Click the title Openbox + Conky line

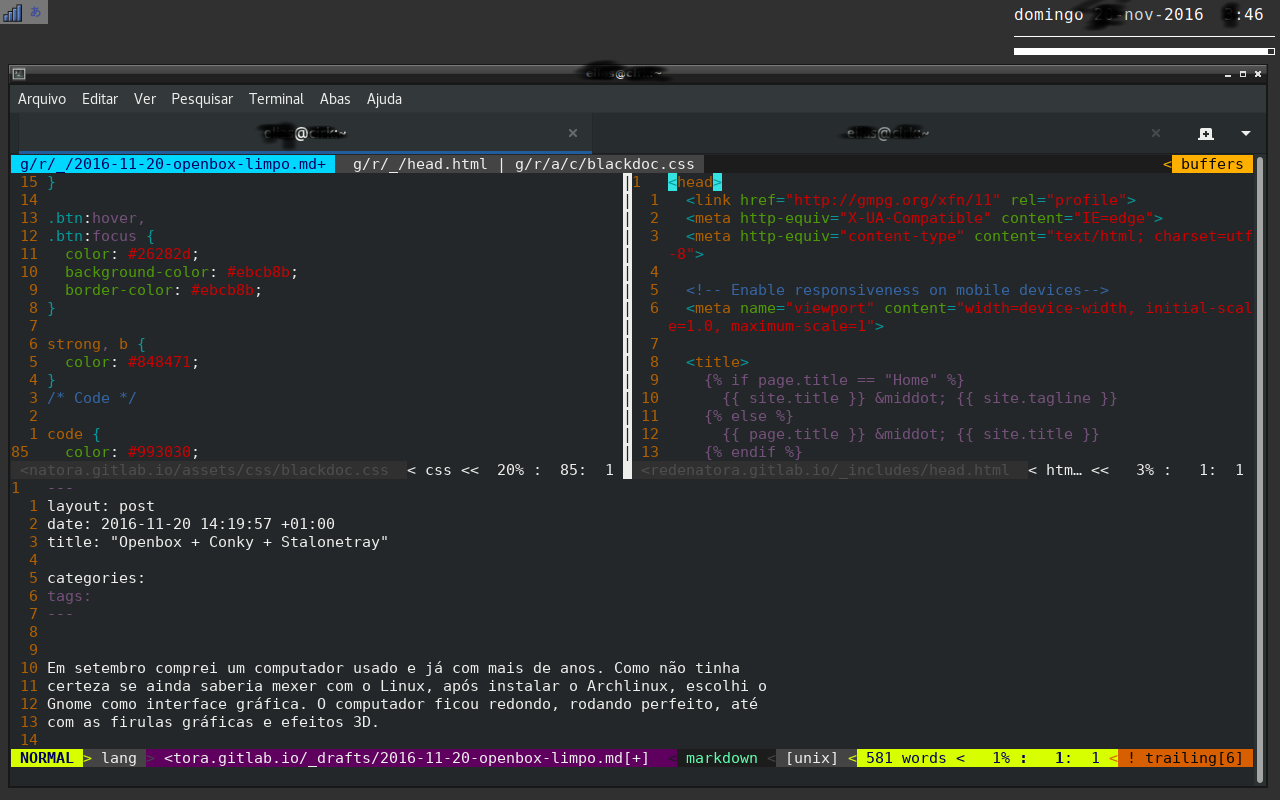pyautogui.click(x=218, y=542)
